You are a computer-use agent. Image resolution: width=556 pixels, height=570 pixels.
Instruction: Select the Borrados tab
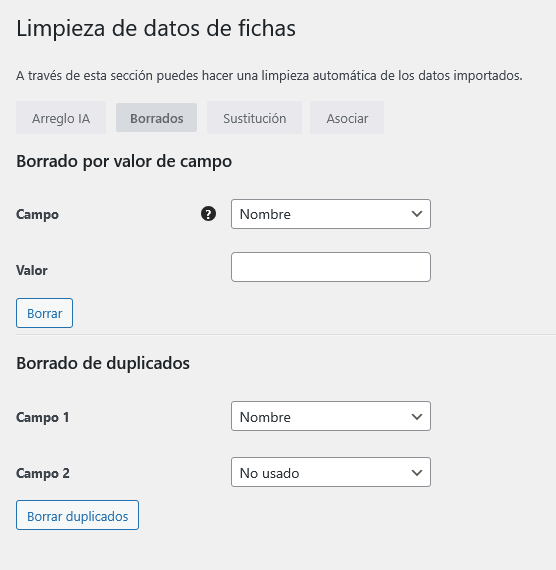tap(156, 118)
